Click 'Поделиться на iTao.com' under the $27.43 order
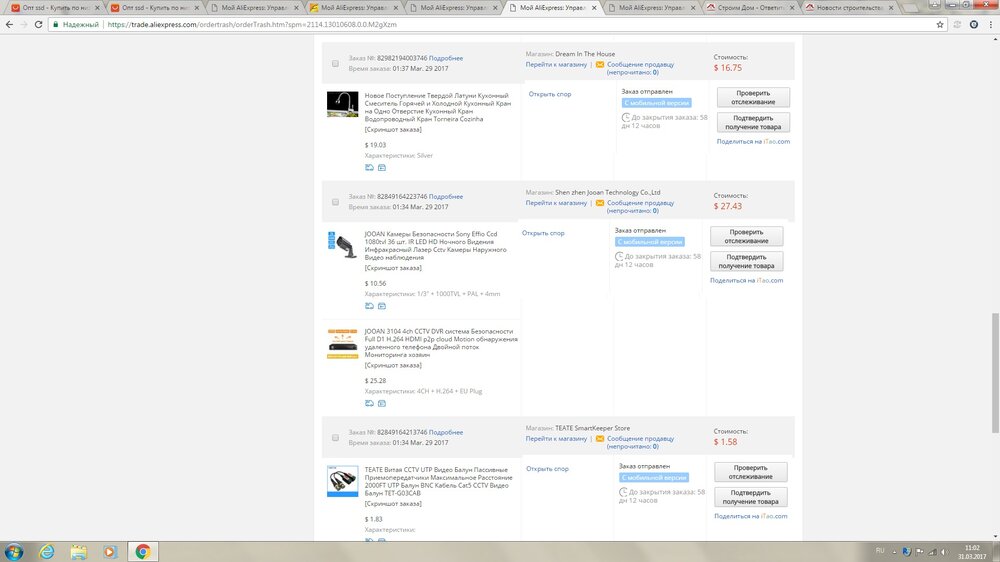The width and height of the screenshot is (1000, 562). click(x=747, y=281)
